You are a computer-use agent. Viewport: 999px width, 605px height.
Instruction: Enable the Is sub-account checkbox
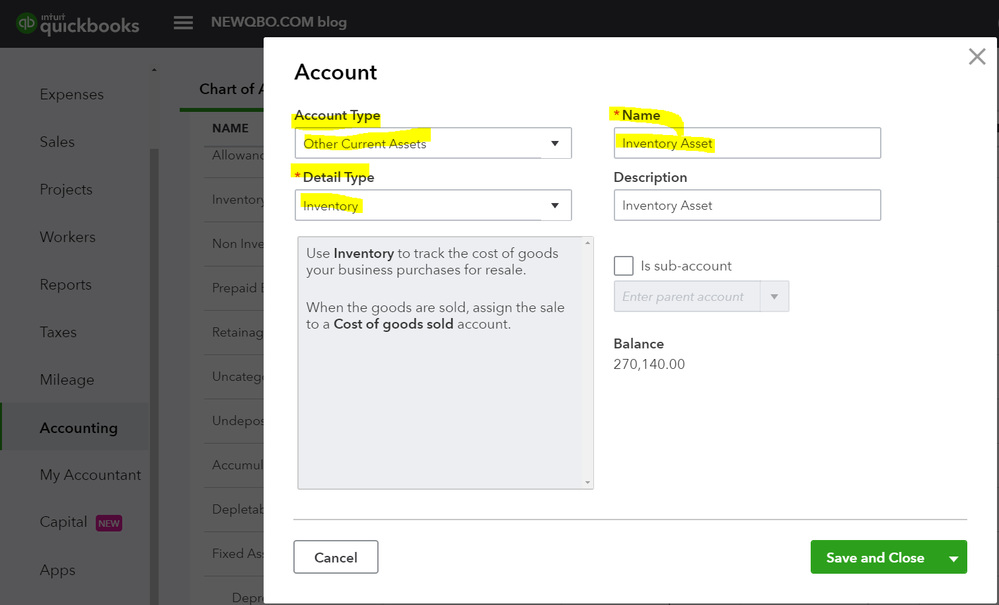click(624, 266)
